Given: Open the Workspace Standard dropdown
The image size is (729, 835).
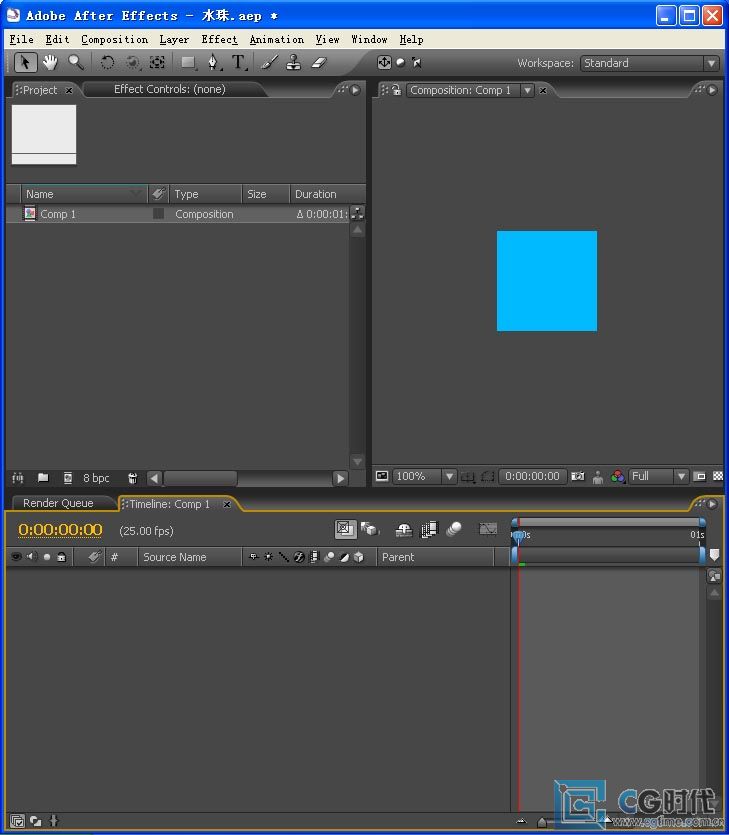Looking at the screenshot, I should 650,63.
